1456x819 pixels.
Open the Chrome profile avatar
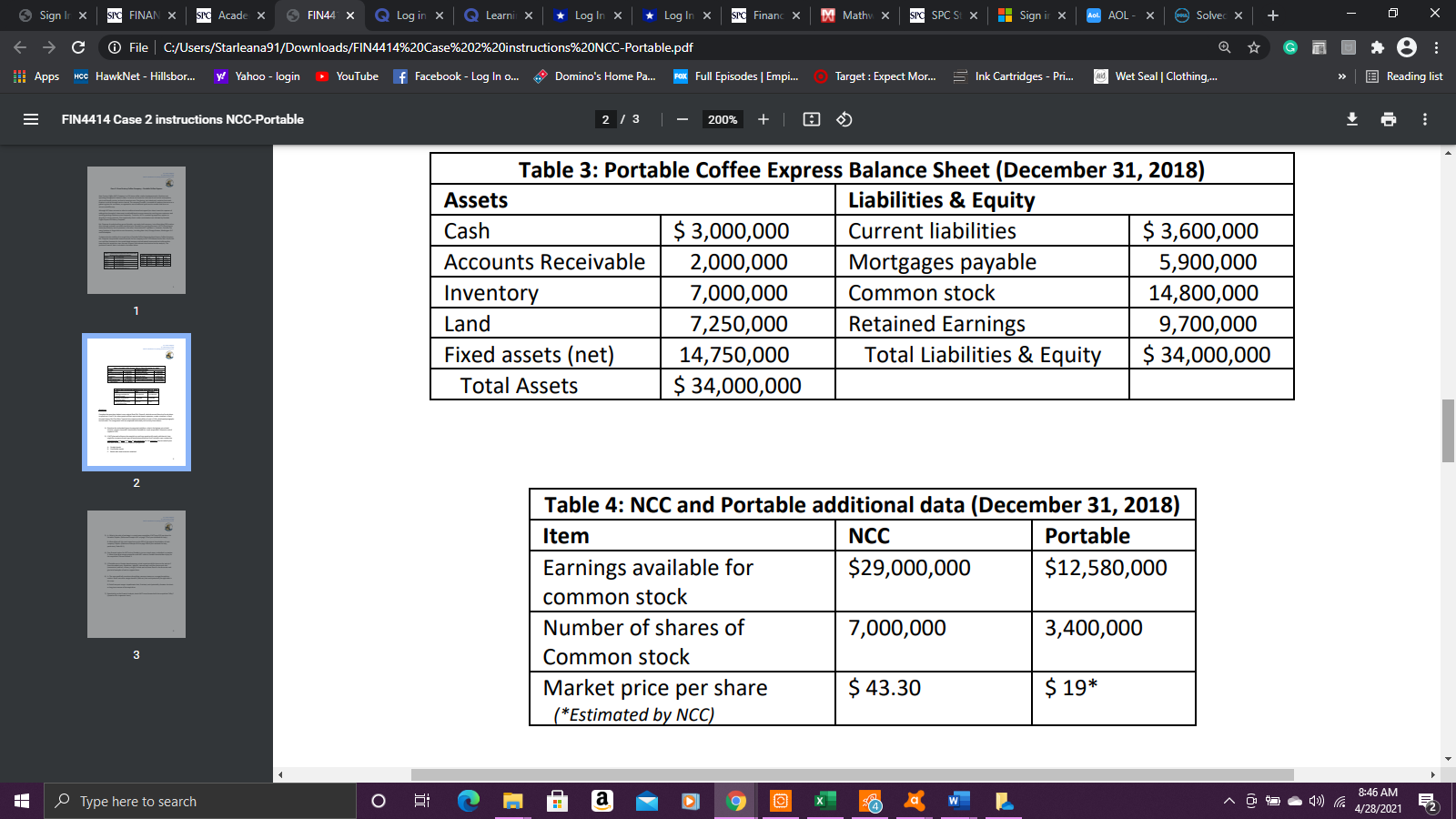[x=1407, y=47]
